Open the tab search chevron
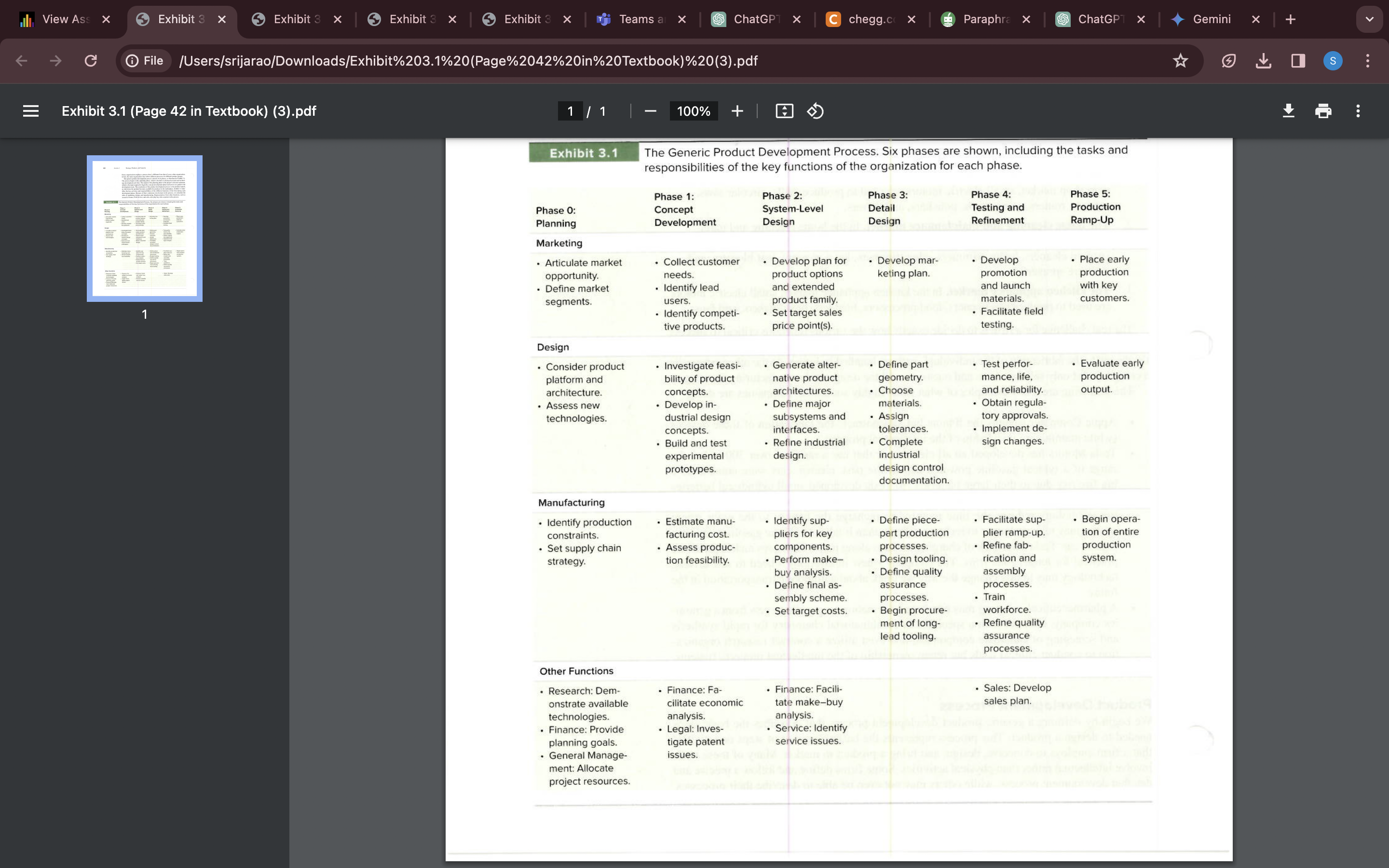The width and height of the screenshot is (1389, 868). pos(1370,19)
